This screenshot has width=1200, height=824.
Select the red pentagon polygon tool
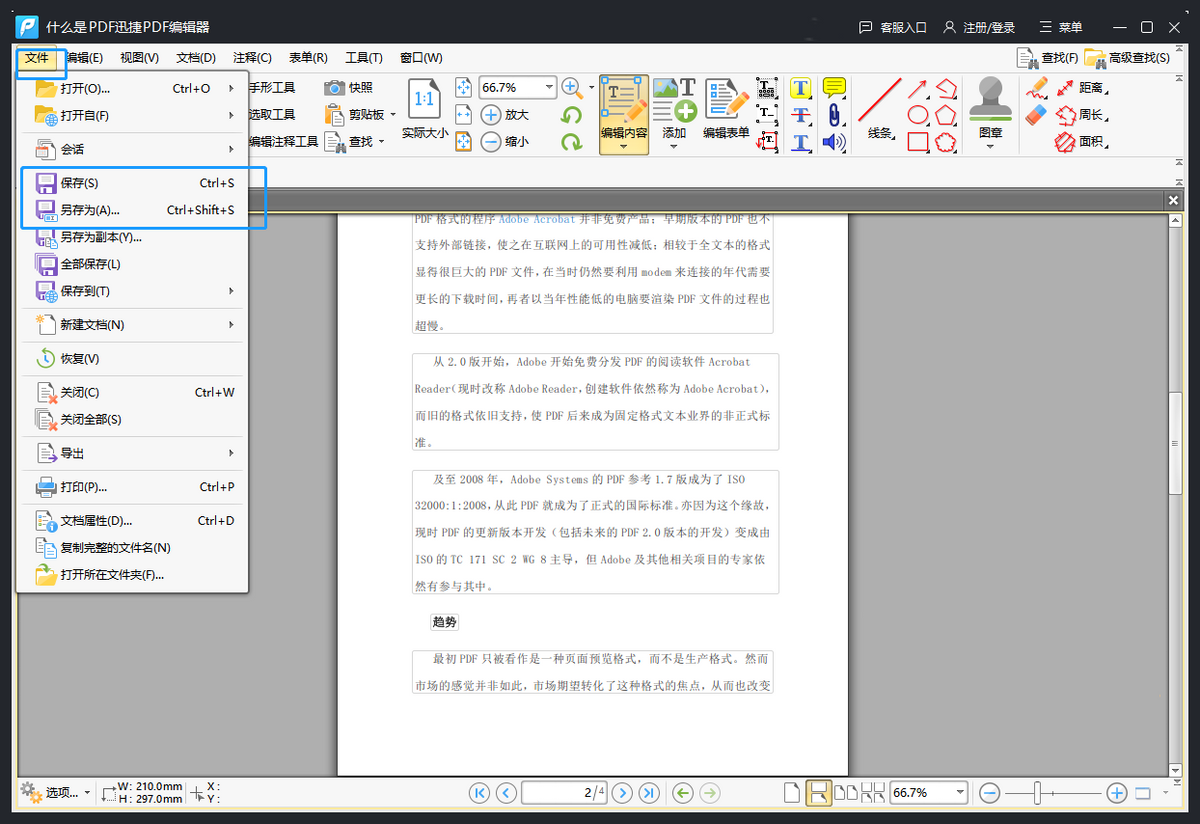(x=945, y=115)
